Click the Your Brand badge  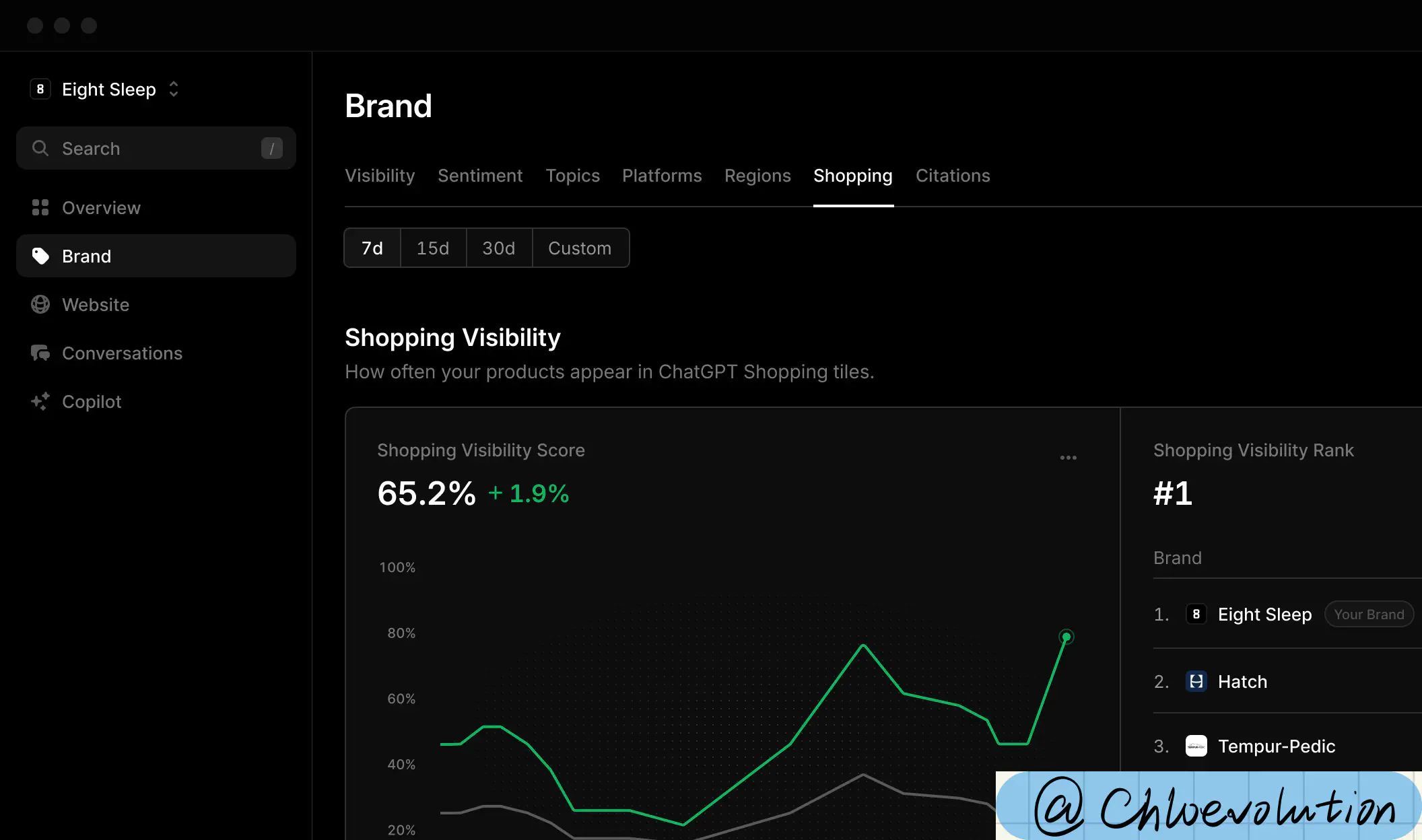tap(1369, 614)
